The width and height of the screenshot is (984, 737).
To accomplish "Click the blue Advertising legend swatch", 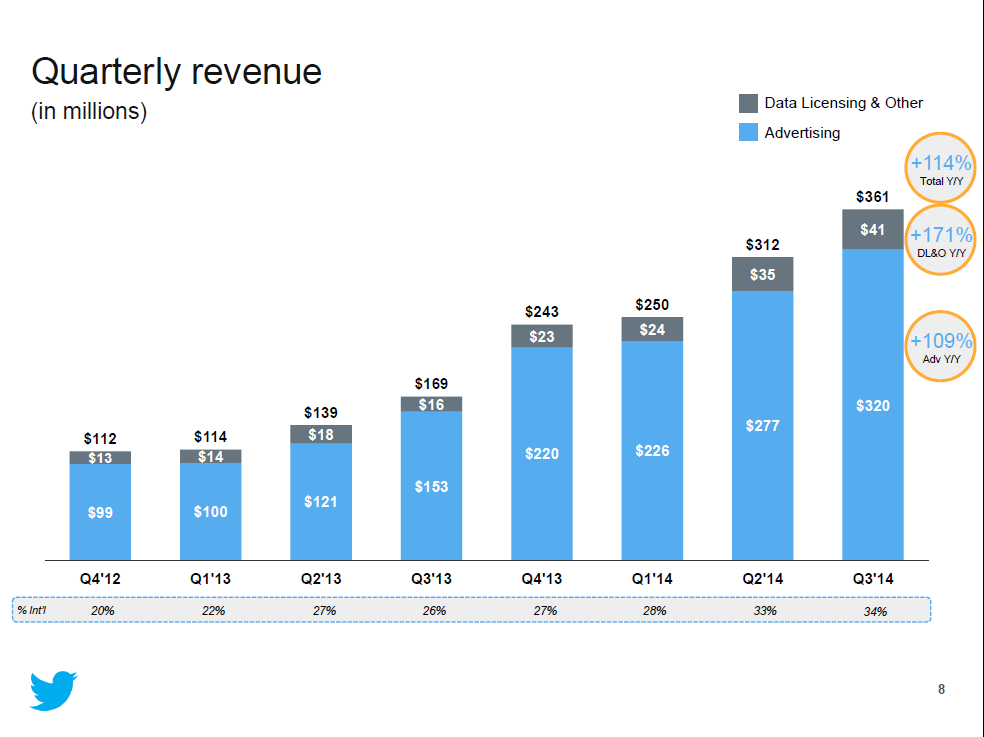I will click(748, 132).
